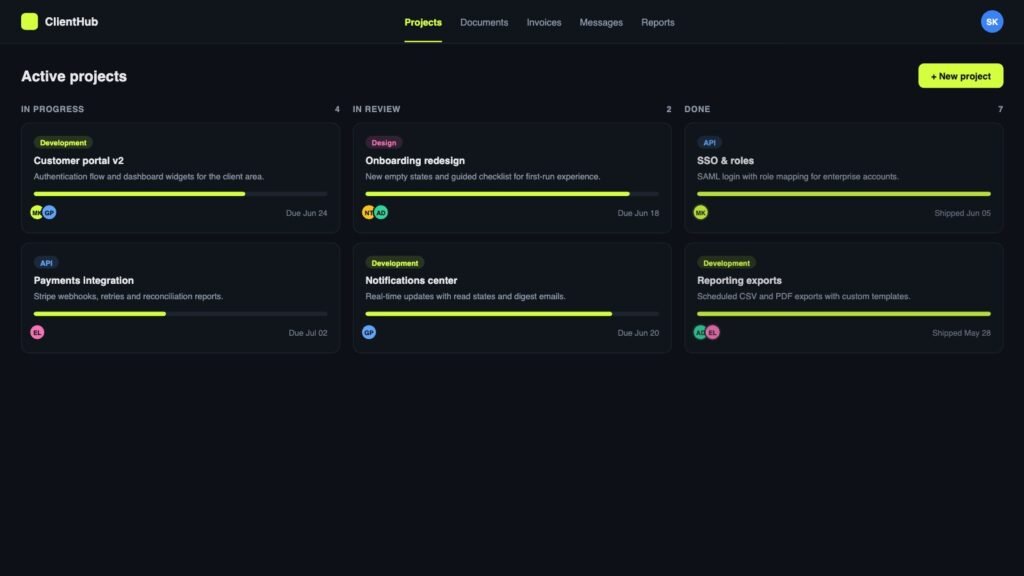Click the Customer portal v2 progress bar
The width and height of the screenshot is (1024, 576).
tap(180, 194)
